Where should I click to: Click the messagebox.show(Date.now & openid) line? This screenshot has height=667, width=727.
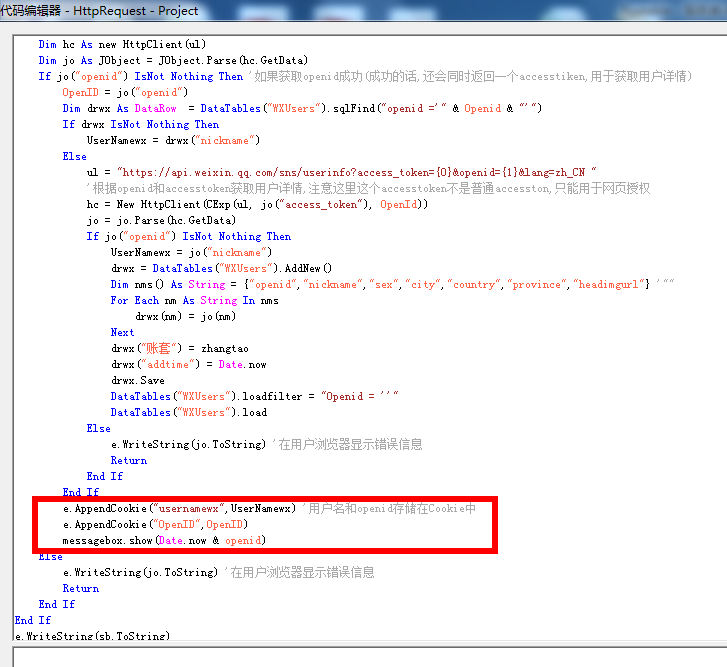click(164, 540)
